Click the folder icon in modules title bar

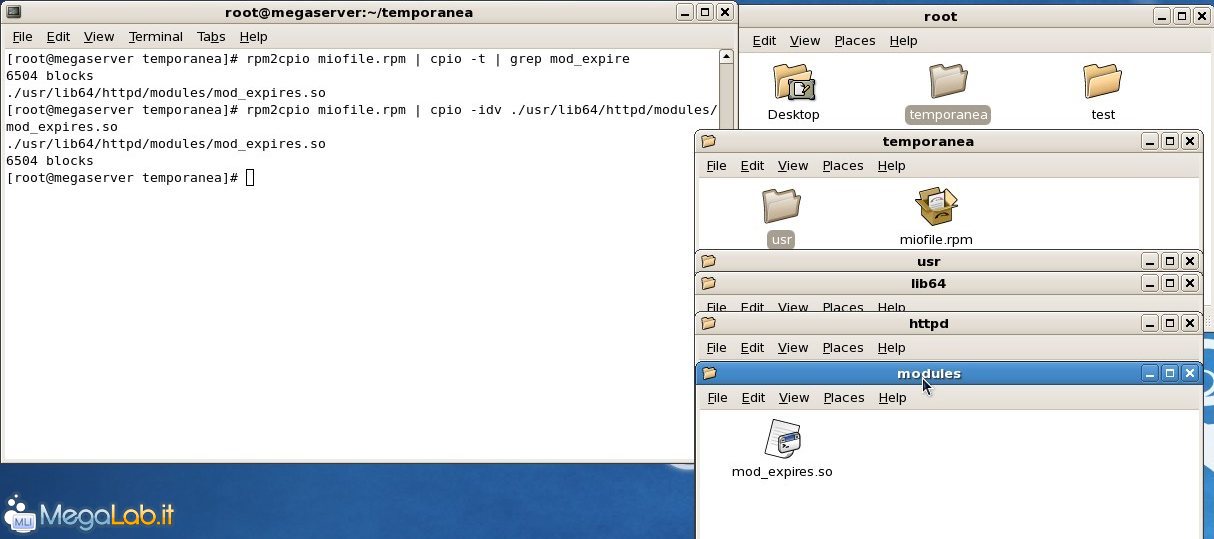(709, 374)
